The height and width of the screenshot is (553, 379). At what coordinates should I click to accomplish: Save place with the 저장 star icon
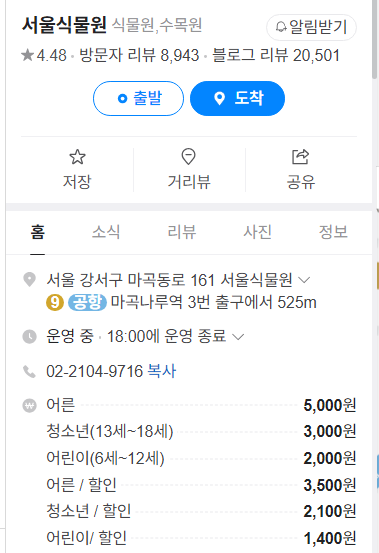(77, 157)
